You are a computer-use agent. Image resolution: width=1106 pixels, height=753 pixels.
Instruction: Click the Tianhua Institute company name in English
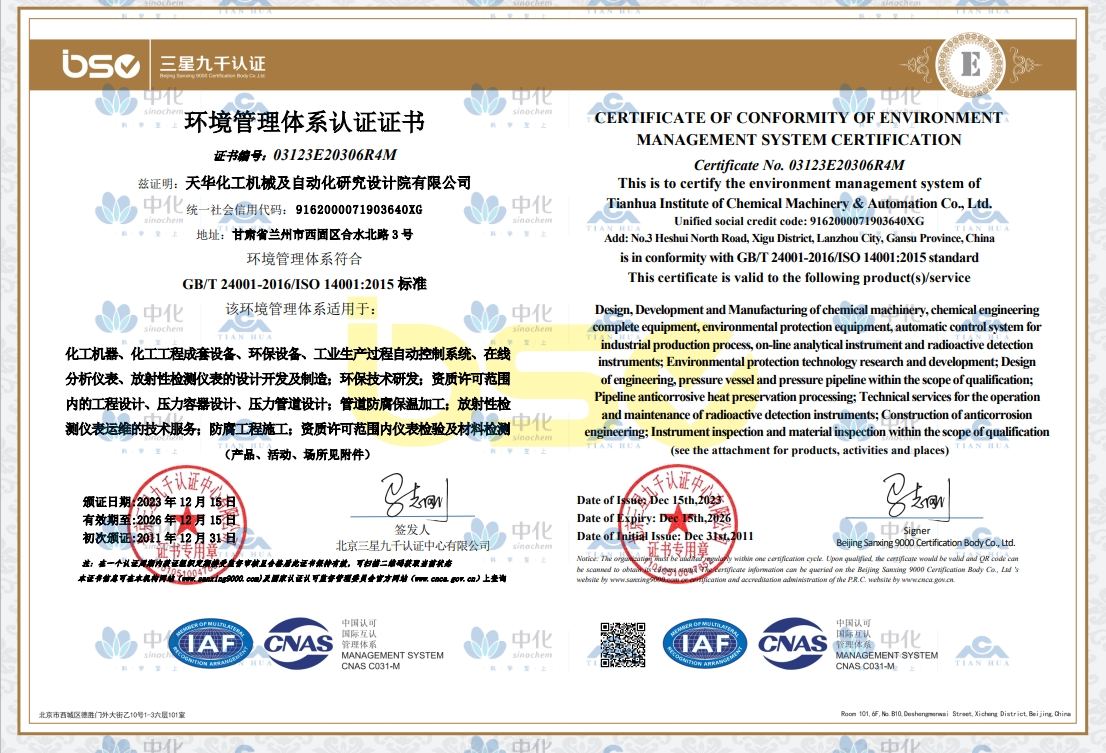[x=798, y=202]
